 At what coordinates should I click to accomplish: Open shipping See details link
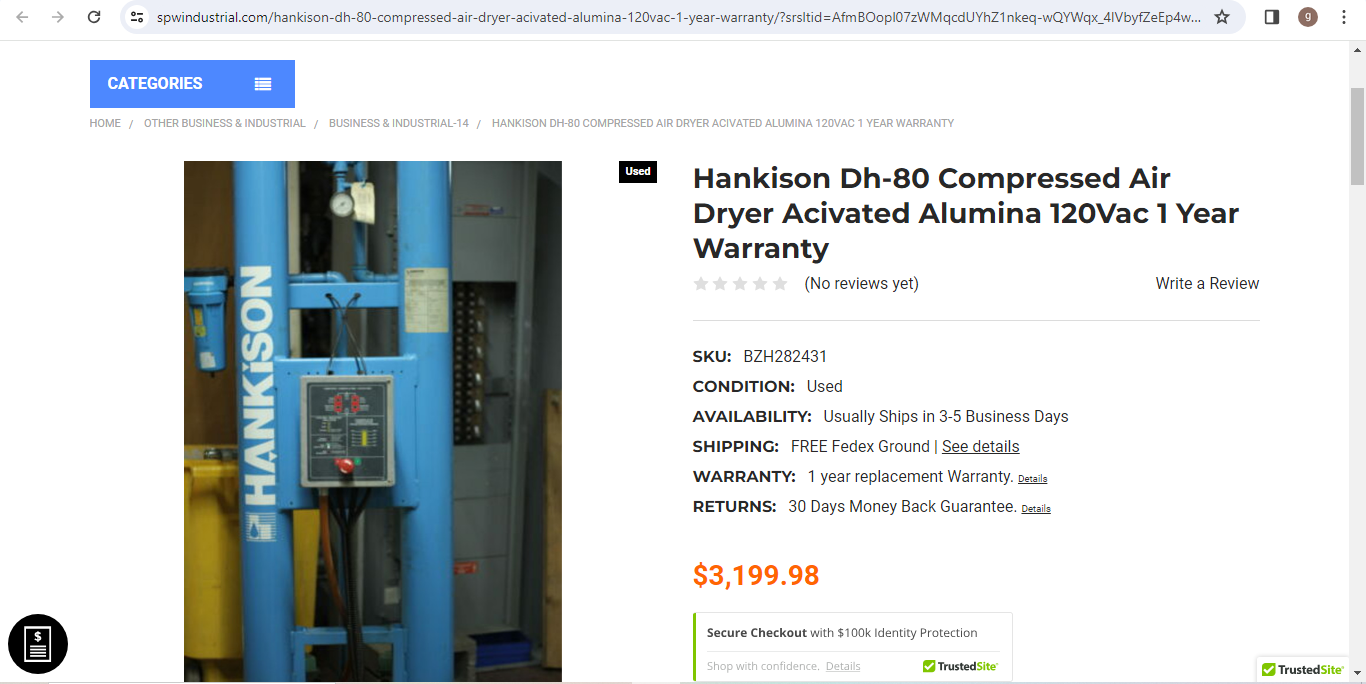point(981,447)
